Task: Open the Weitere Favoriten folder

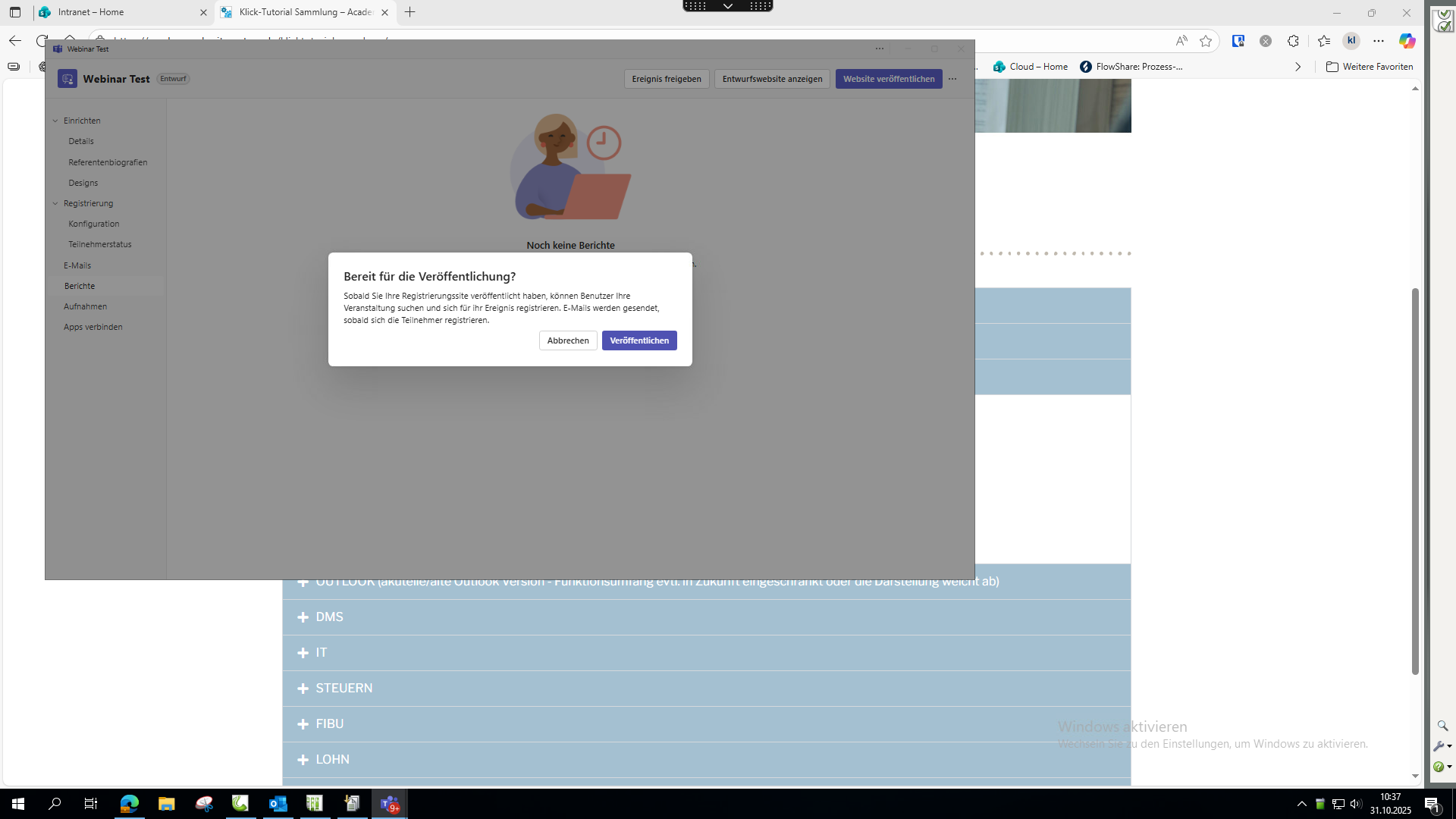Action: click(1370, 67)
